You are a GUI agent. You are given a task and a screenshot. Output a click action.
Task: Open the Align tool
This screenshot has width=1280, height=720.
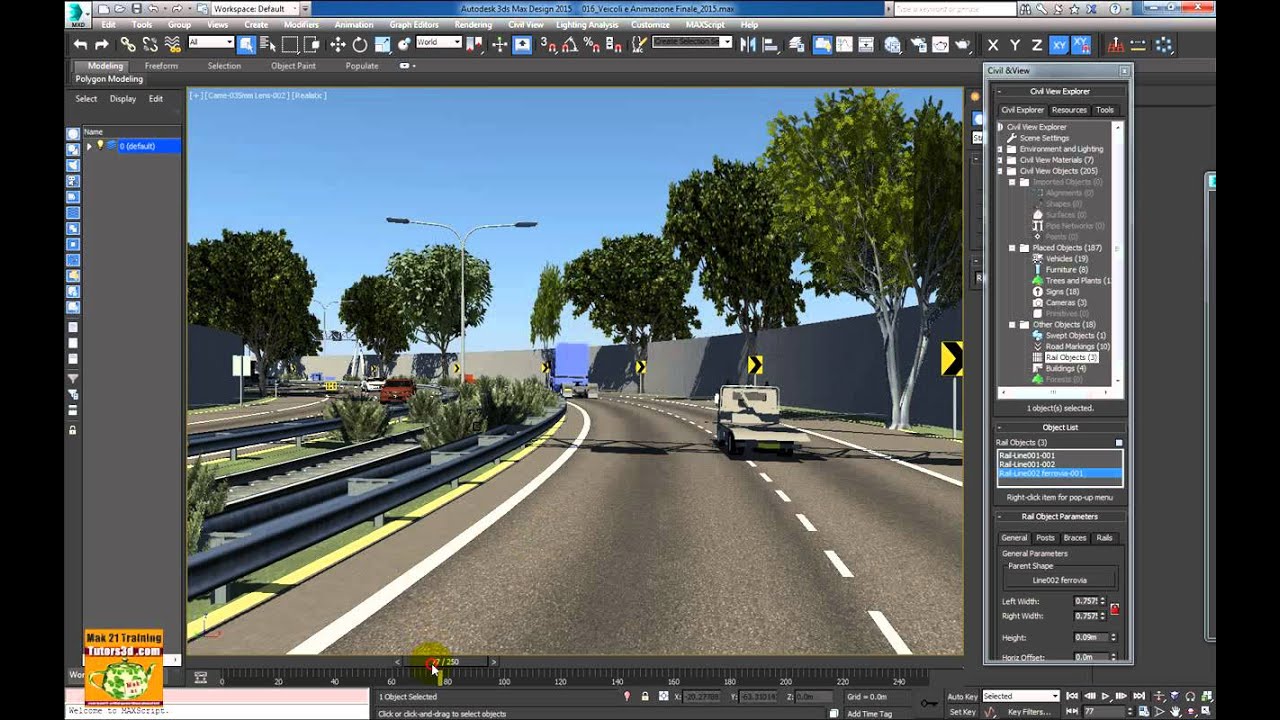pyautogui.click(x=770, y=44)
